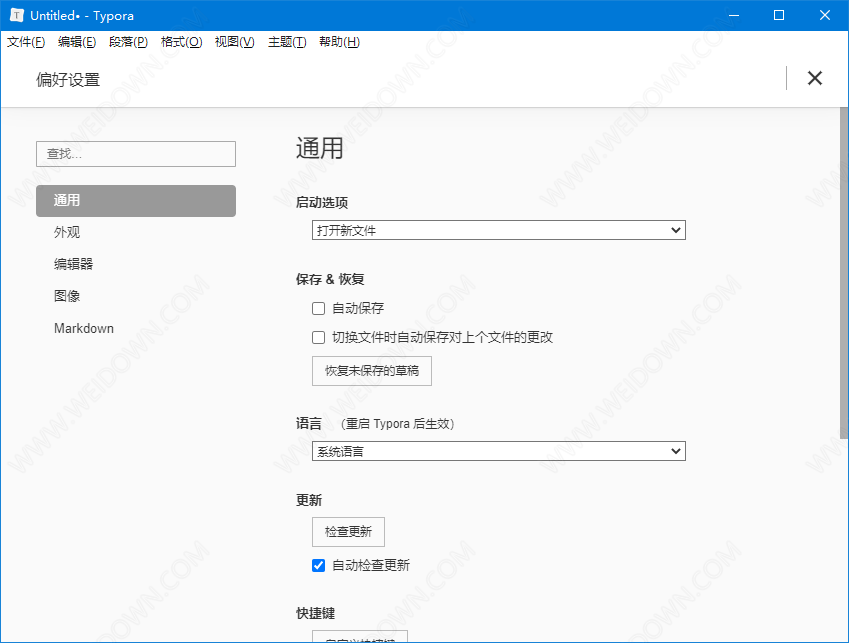Click the vertical scrollbar of preferences
849x643 pixels.
tap(844, 273)
